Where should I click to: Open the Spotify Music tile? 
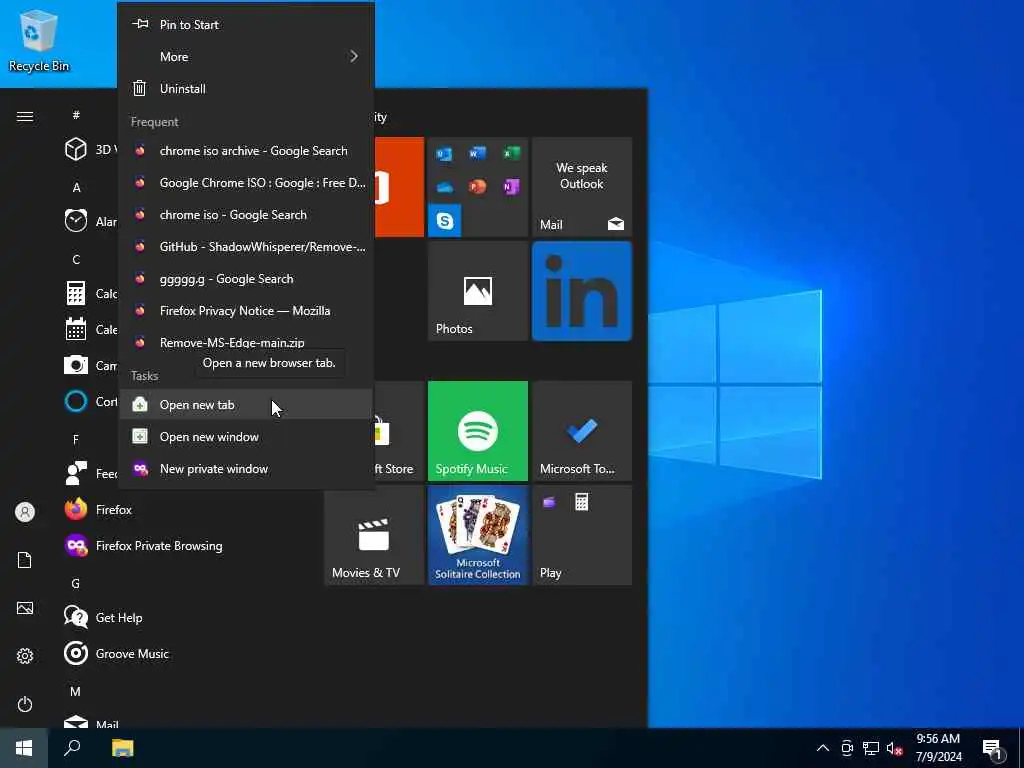[x=478, y=431]
